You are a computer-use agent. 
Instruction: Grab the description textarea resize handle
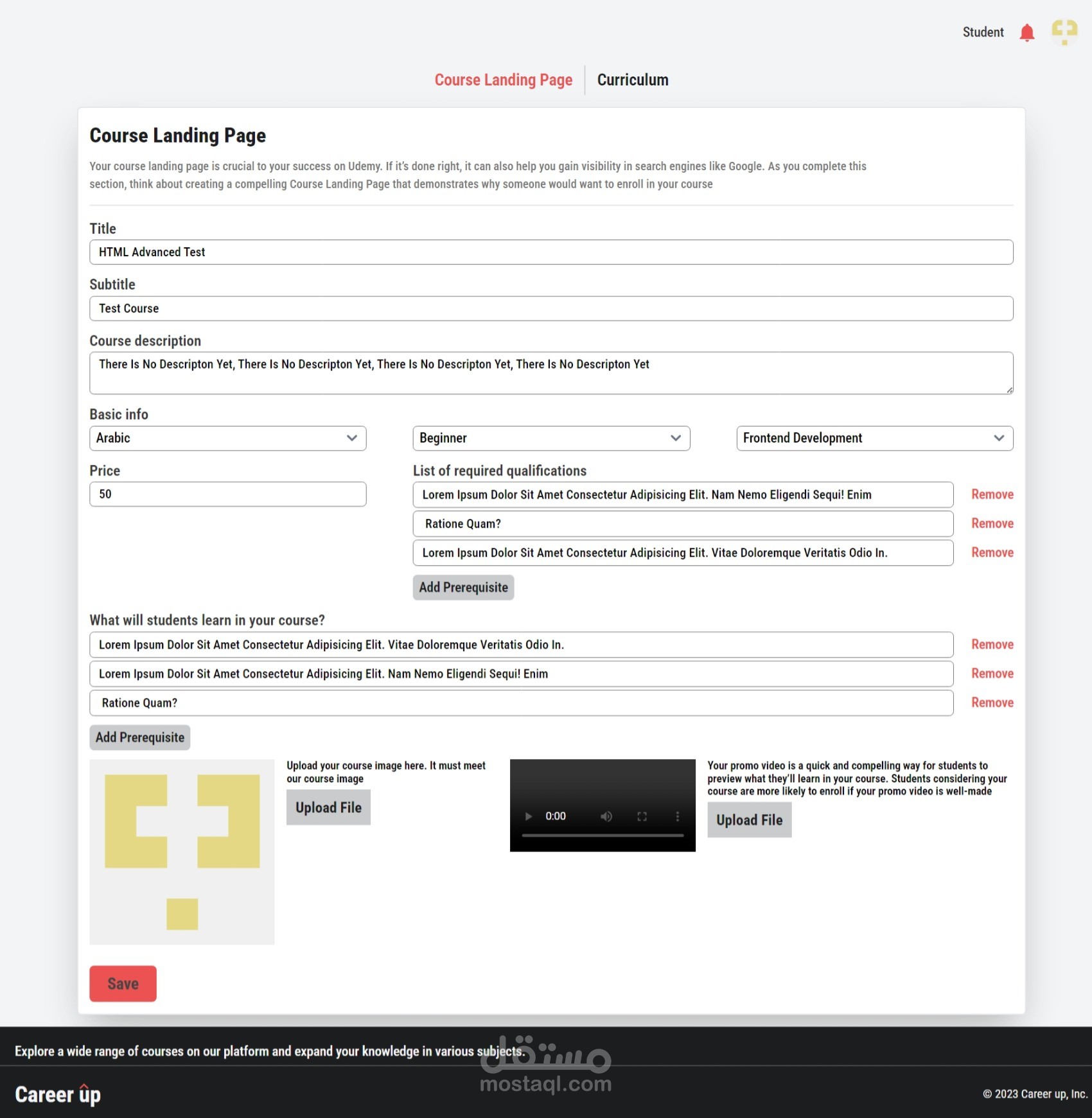click(1009, 390)
